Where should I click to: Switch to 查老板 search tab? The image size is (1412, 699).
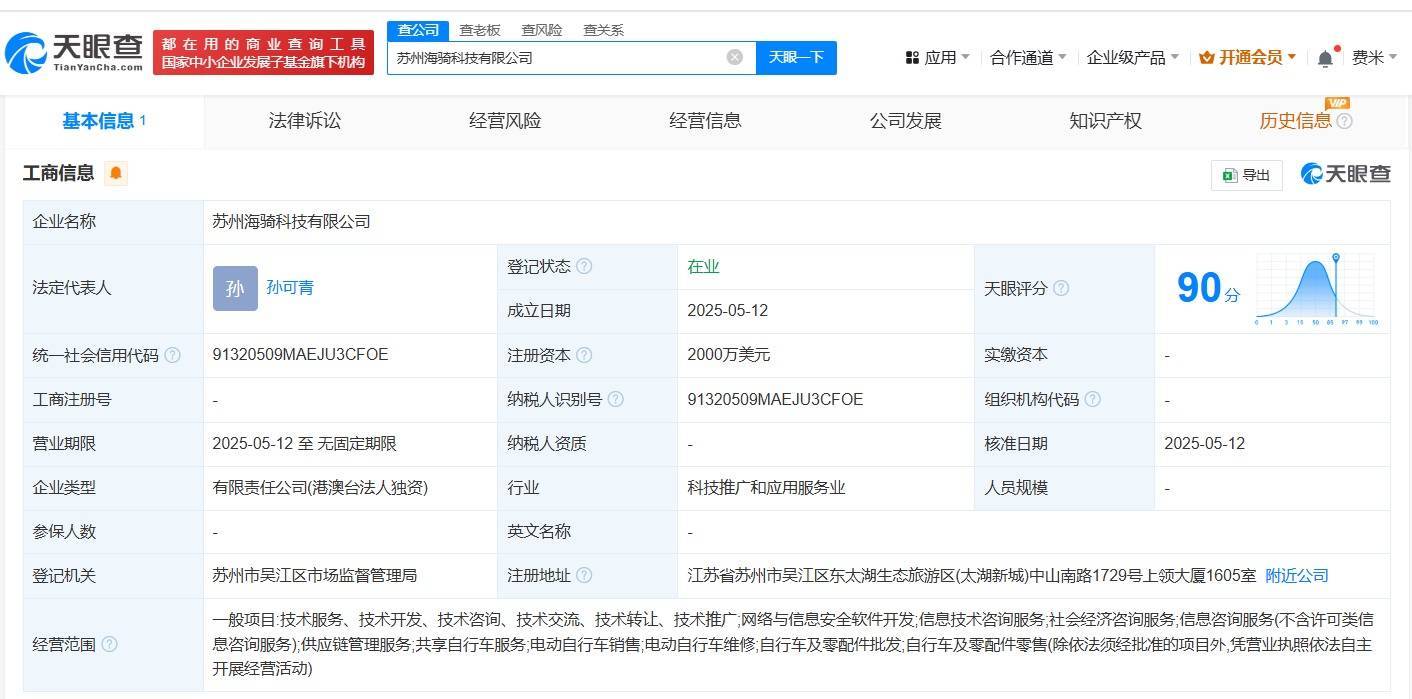pyautogui.click(x=479, y=30)
